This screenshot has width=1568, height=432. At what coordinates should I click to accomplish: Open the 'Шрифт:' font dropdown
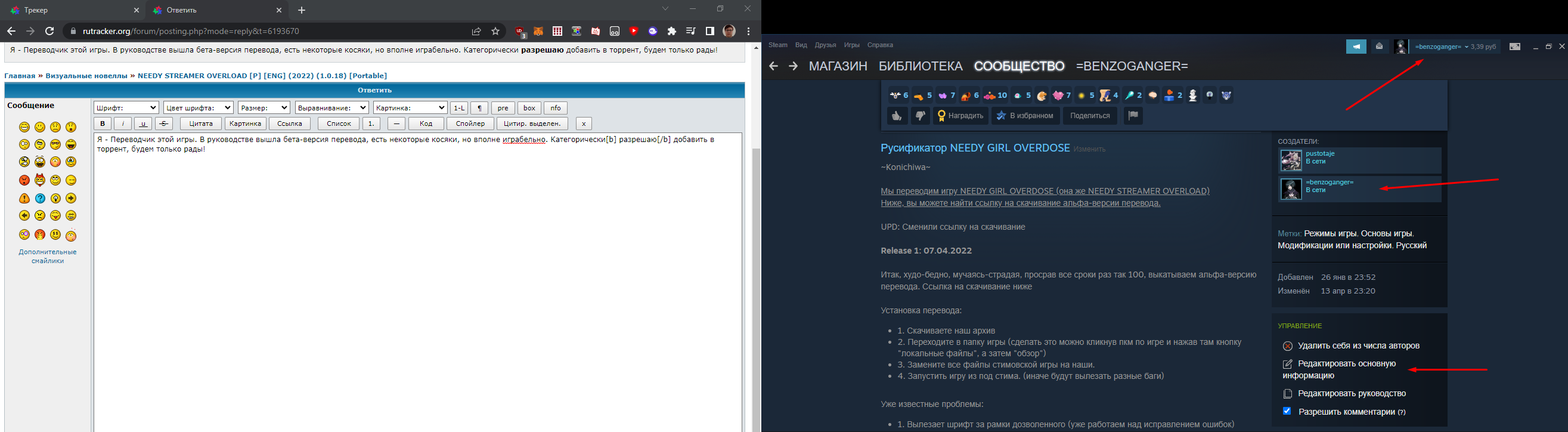pos(126,108)
